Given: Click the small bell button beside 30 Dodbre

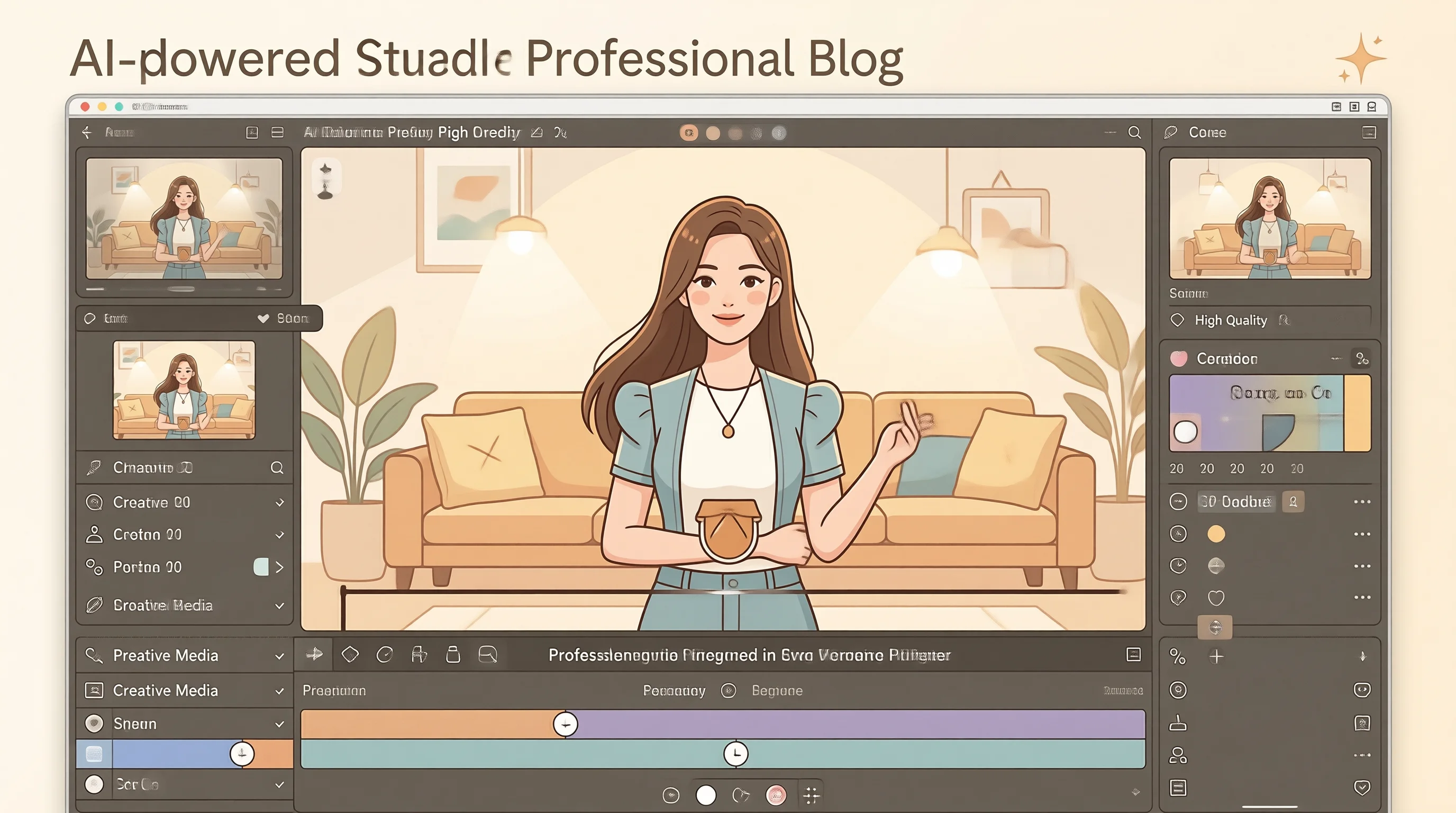Looking at the screenshot, I should pyautogui.click(x=1293, y=501).
